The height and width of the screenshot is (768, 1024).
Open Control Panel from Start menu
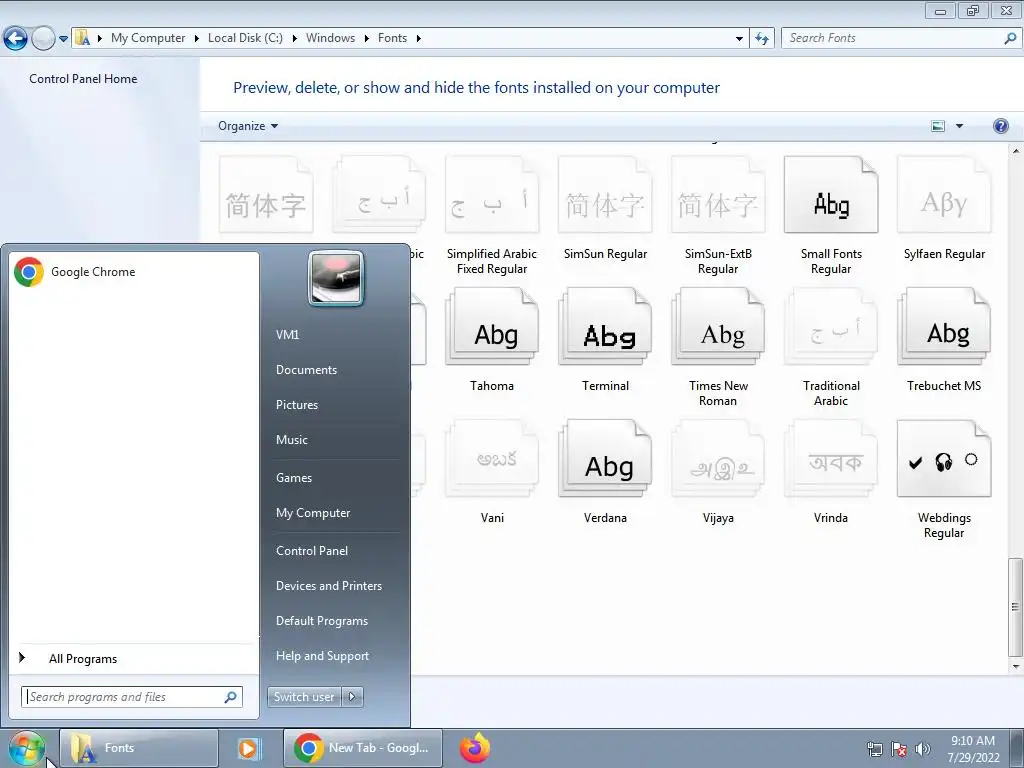coord(312,551)
